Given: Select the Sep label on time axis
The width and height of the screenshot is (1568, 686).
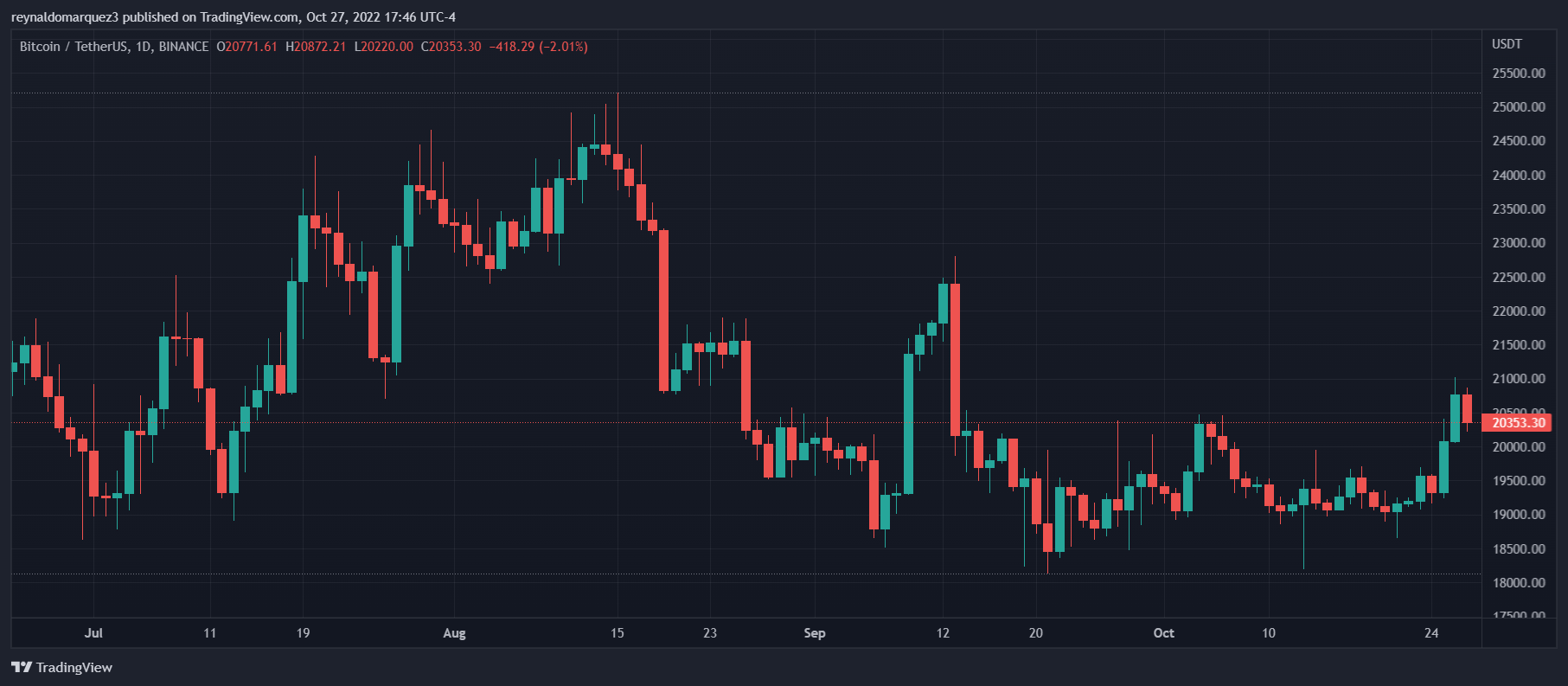Looking at the screenshot, I should pos(814,633).
